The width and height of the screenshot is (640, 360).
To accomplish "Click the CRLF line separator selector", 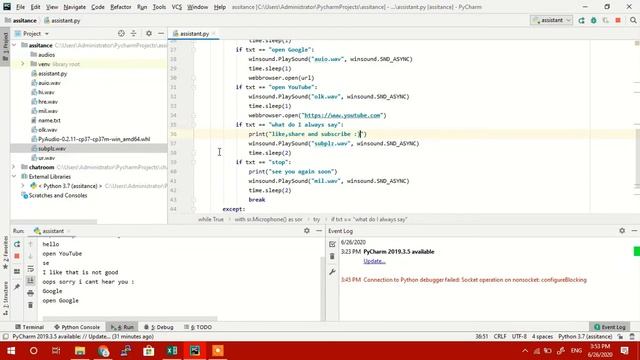I will (x=500, y=336).
